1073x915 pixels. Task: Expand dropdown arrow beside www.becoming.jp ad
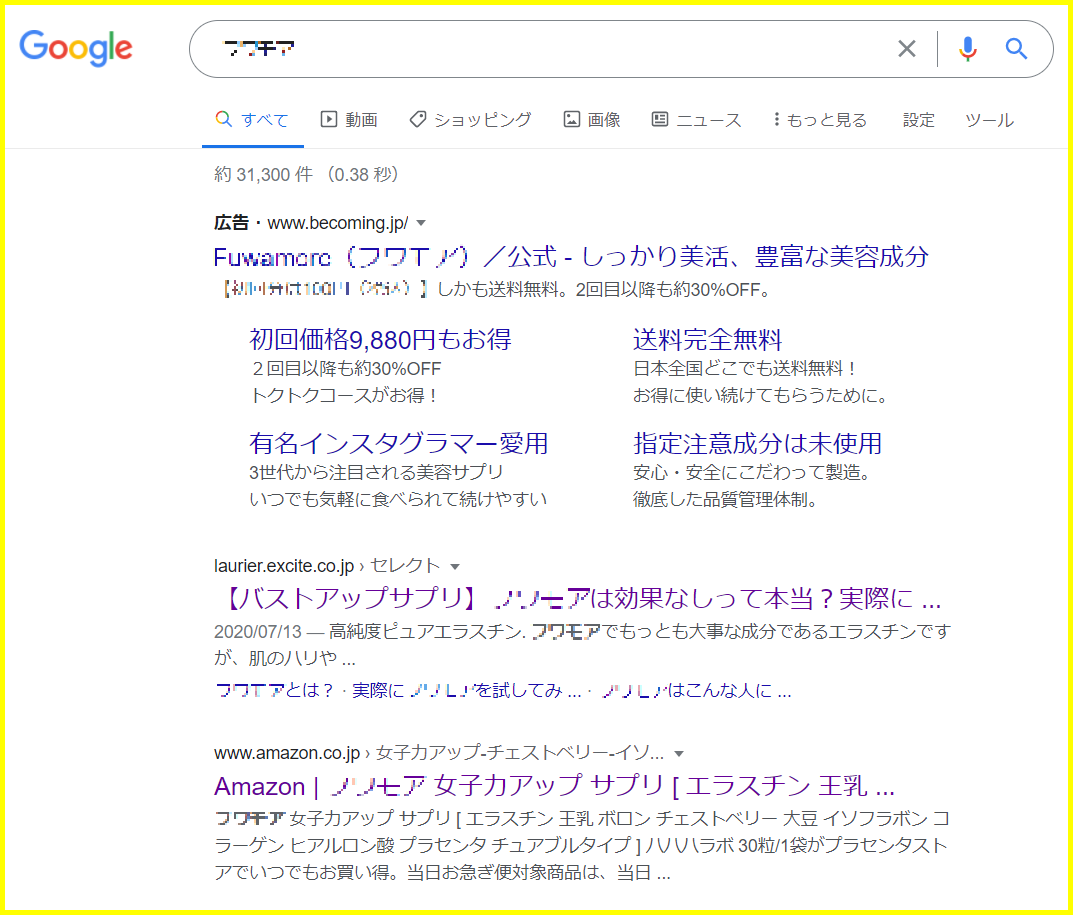click(x=421, y=223)
